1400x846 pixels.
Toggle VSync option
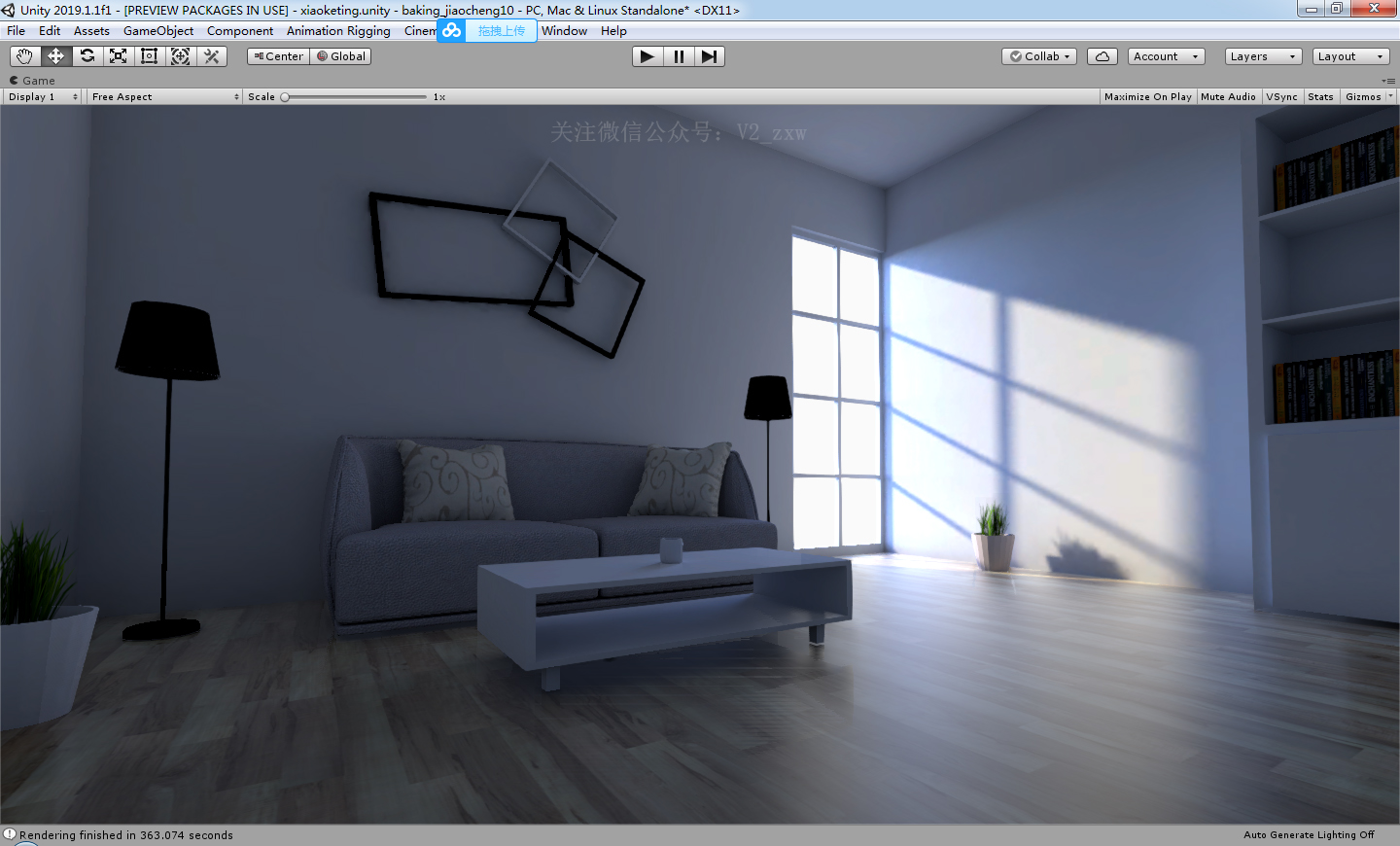[x=1281, y=97]
